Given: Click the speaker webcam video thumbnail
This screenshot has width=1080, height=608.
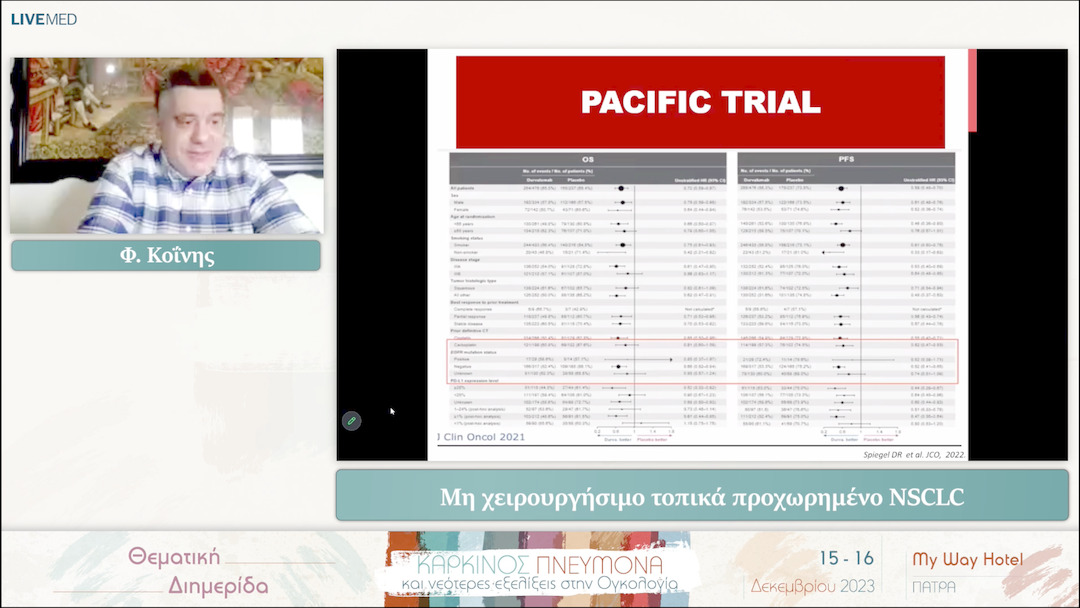Looking at the screenshot, I should click(167, 145).
